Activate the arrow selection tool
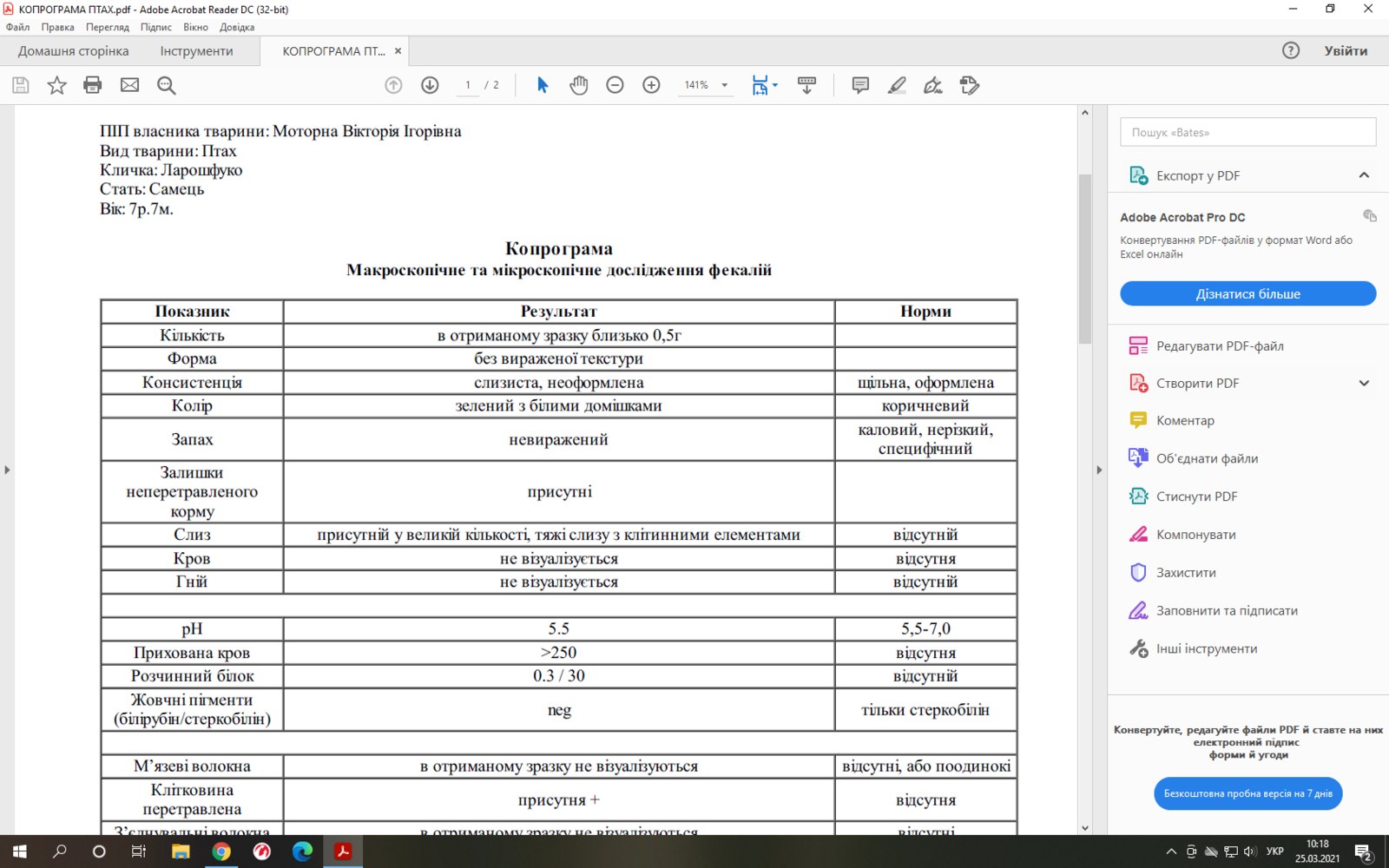This screenshot has height=868, width=1389. click(x=543, y=85)
